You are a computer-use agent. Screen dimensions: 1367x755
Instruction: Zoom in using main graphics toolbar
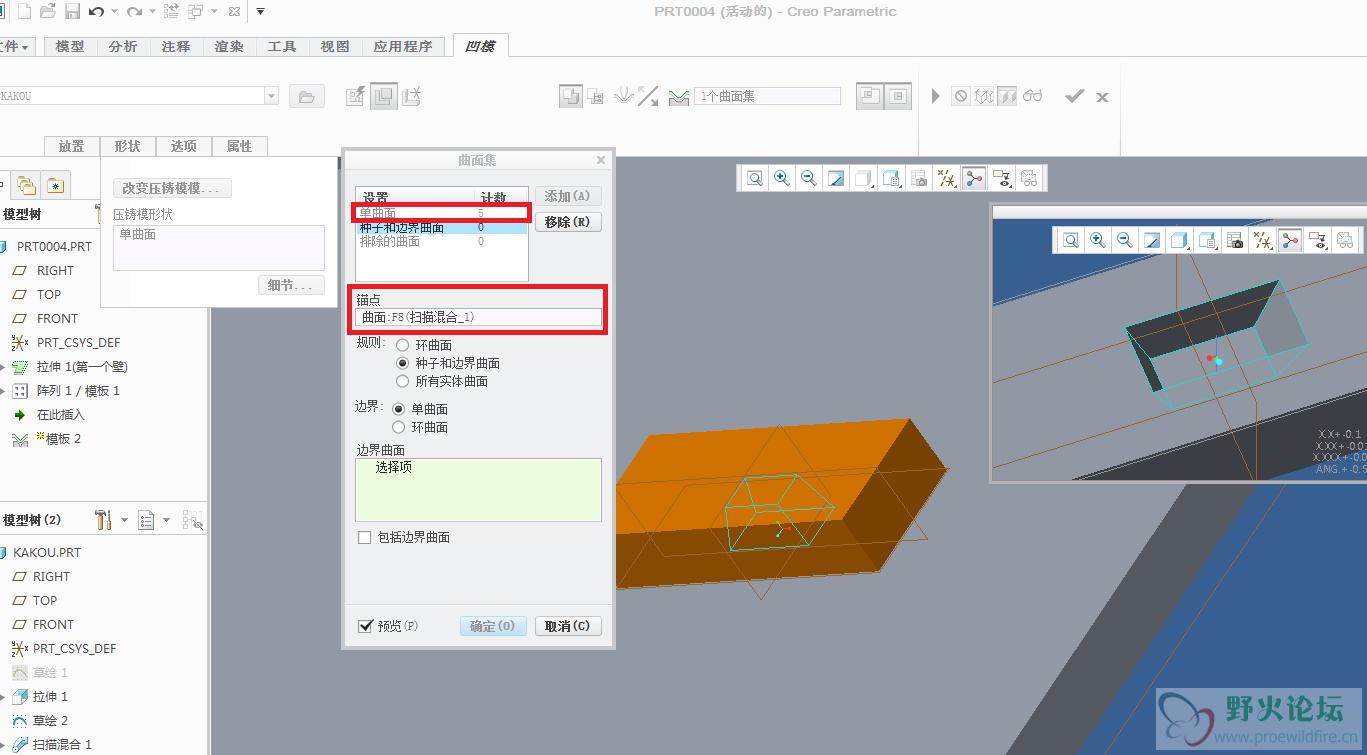coord(782,178)
